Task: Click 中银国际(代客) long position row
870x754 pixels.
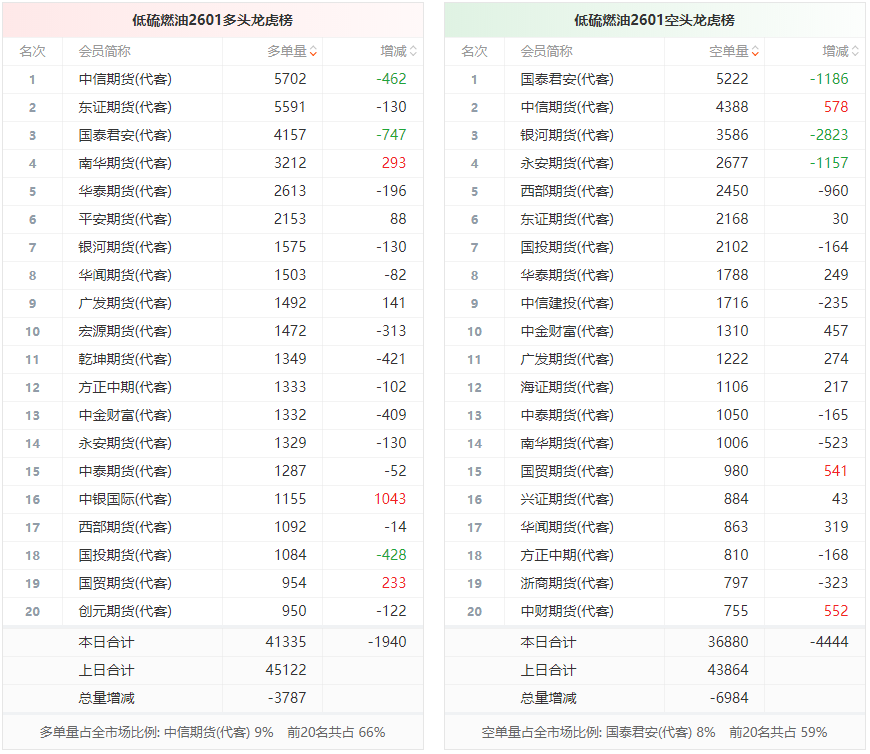Action: click(x=213, y=499)
